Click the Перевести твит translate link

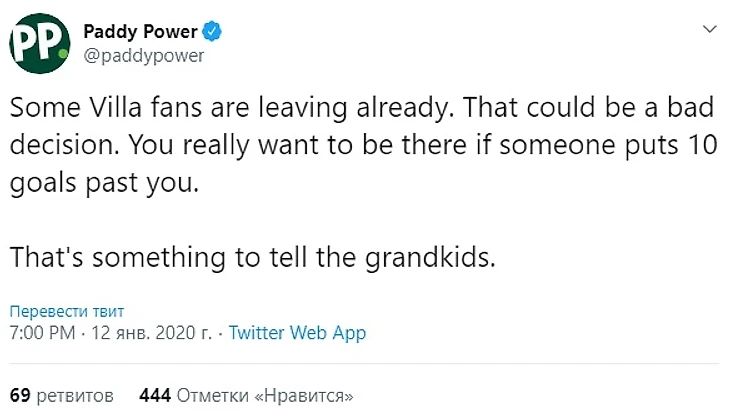pos(67,311)
